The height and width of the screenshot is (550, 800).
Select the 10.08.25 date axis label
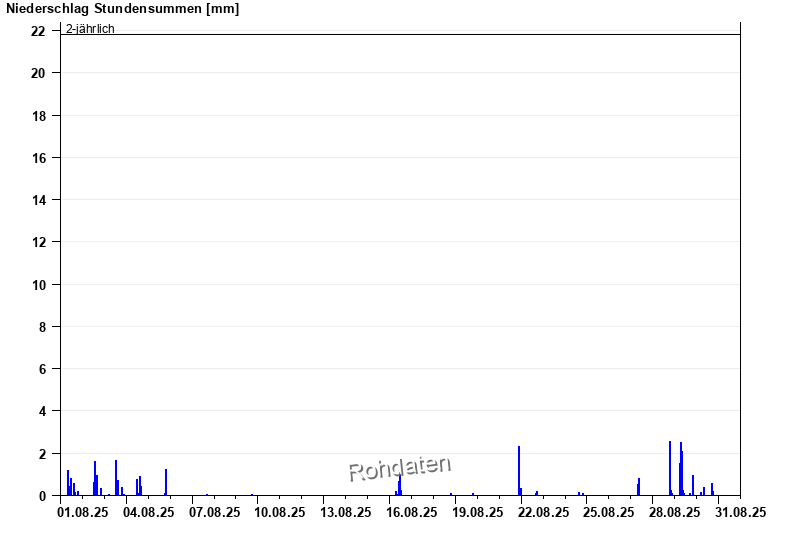280,512
